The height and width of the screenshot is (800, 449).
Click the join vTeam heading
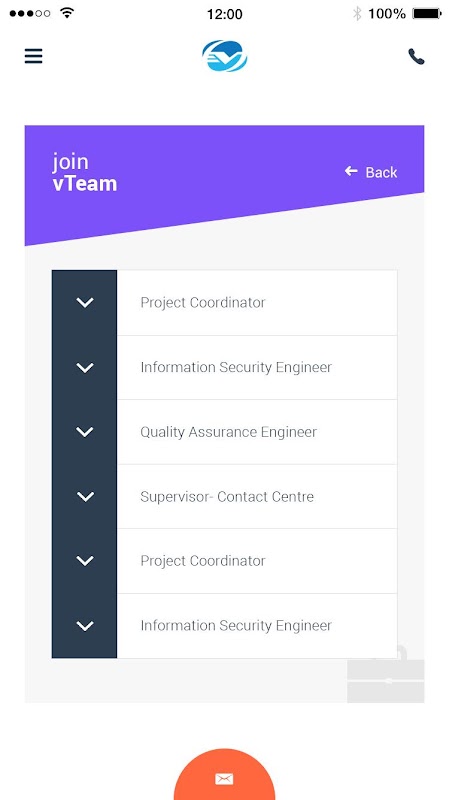pyautogui.click(x=85, y=172)
